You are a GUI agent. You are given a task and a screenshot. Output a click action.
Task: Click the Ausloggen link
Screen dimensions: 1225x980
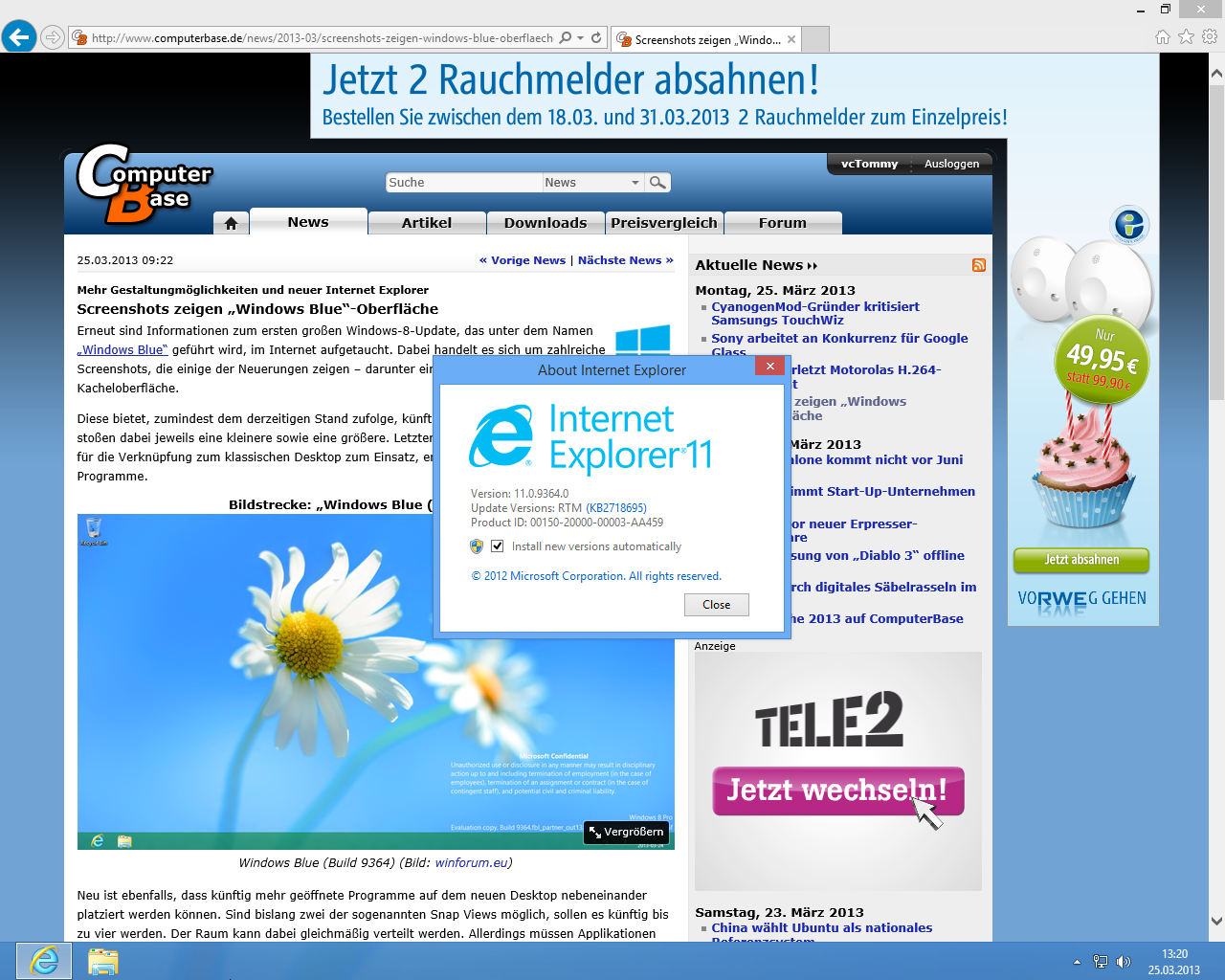(x=951, y=164)
